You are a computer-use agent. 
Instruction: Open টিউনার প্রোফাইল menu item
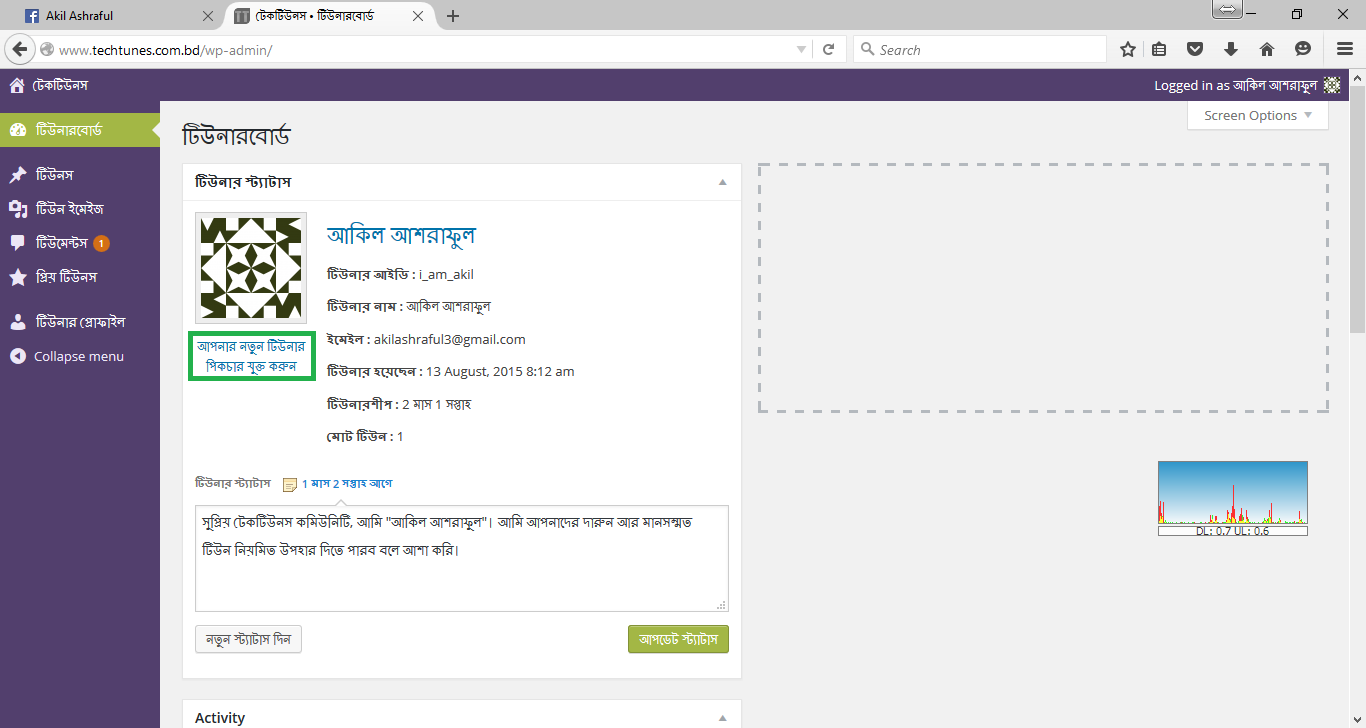point(80,322)
